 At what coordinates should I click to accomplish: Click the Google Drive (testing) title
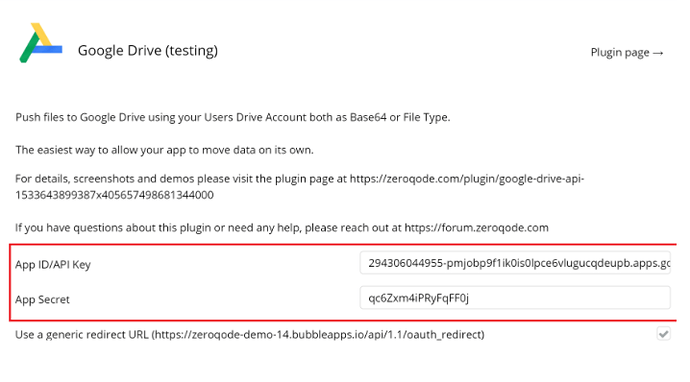click(x=148, y=51)
